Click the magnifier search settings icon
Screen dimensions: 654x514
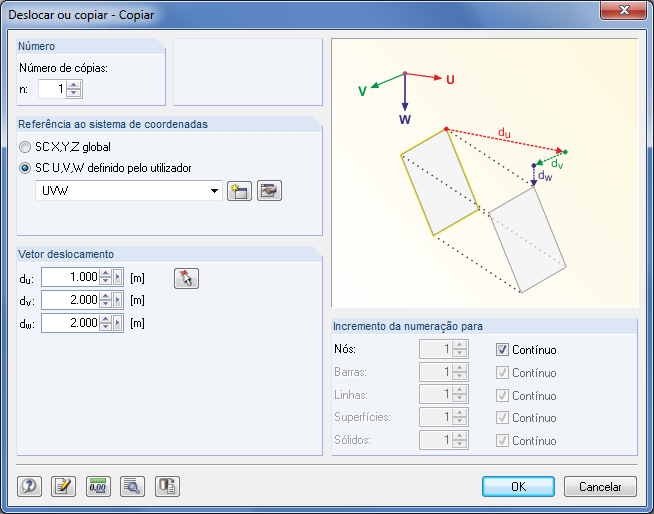click(x=132, y=486)
